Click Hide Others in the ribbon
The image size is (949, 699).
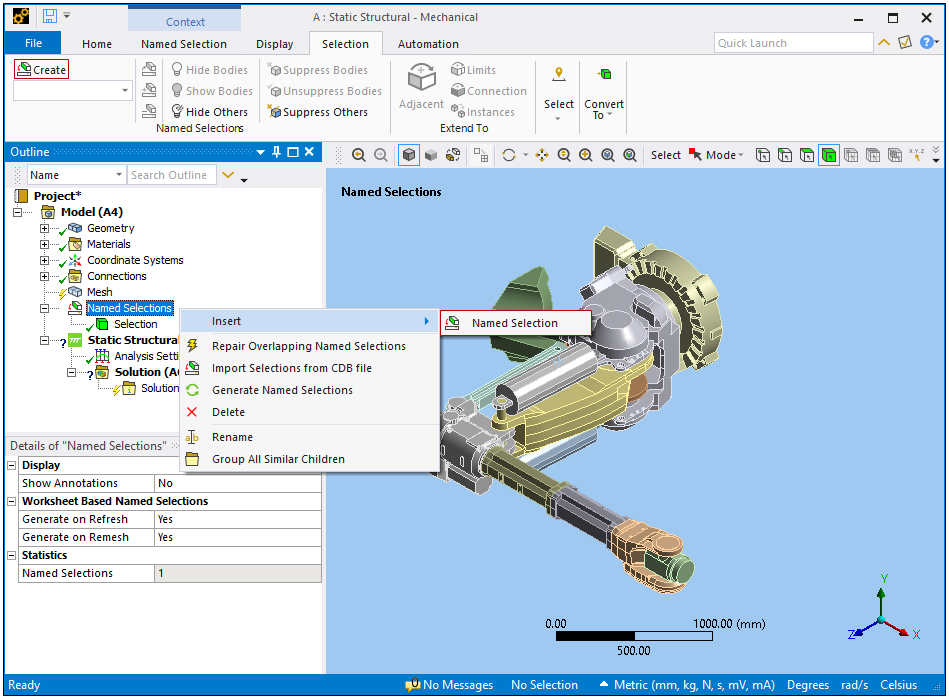(208, 112)
